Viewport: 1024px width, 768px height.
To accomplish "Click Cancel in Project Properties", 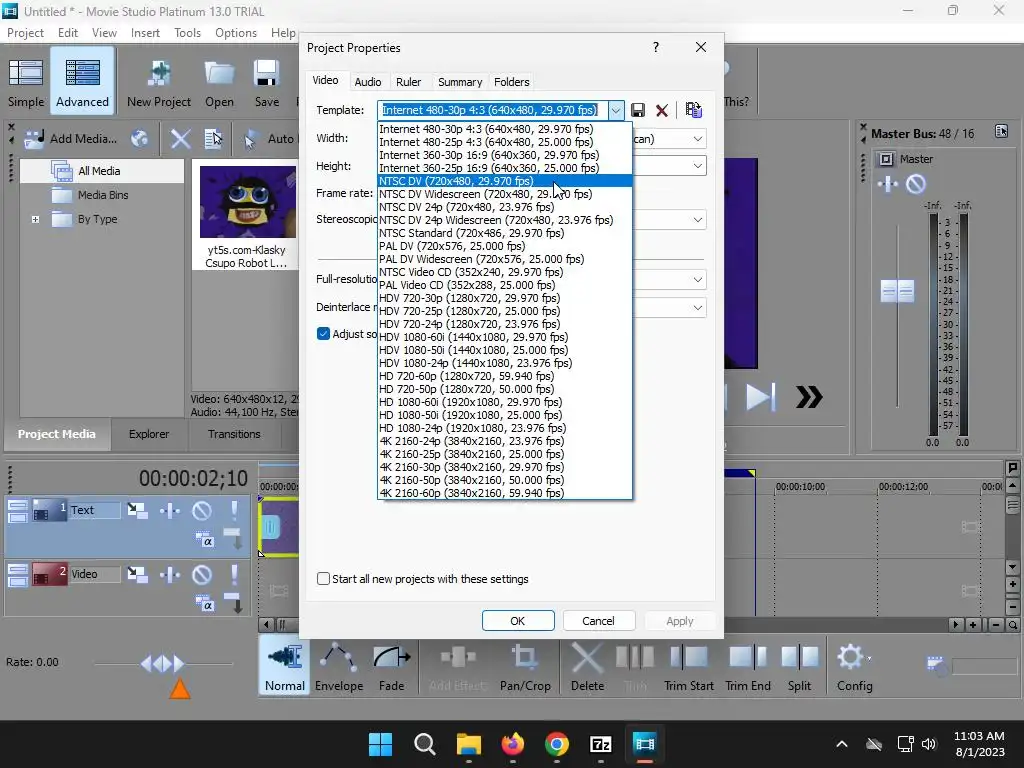I will 598,621.
